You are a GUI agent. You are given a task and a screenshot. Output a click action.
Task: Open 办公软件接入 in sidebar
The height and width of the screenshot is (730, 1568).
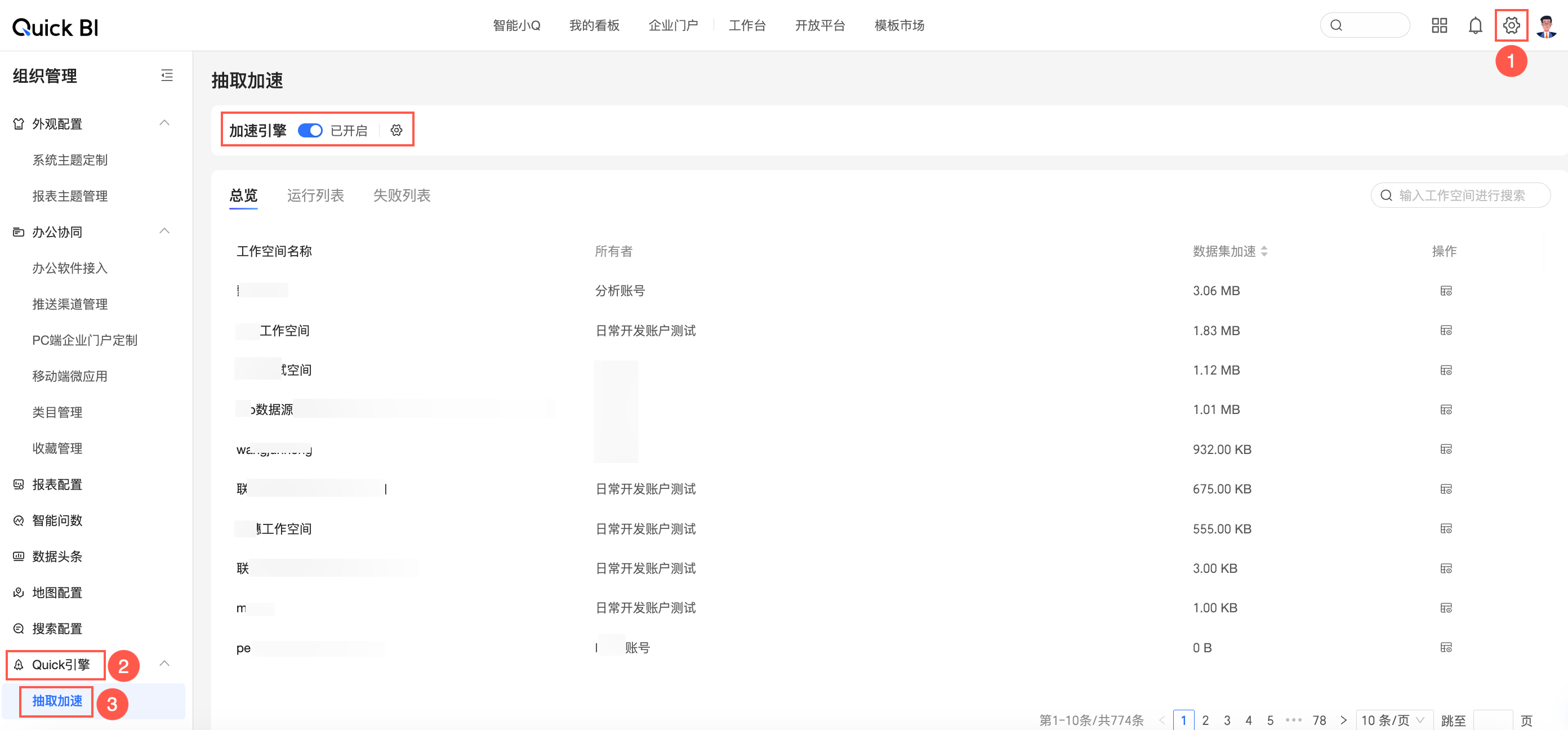[x=70, y=268]
